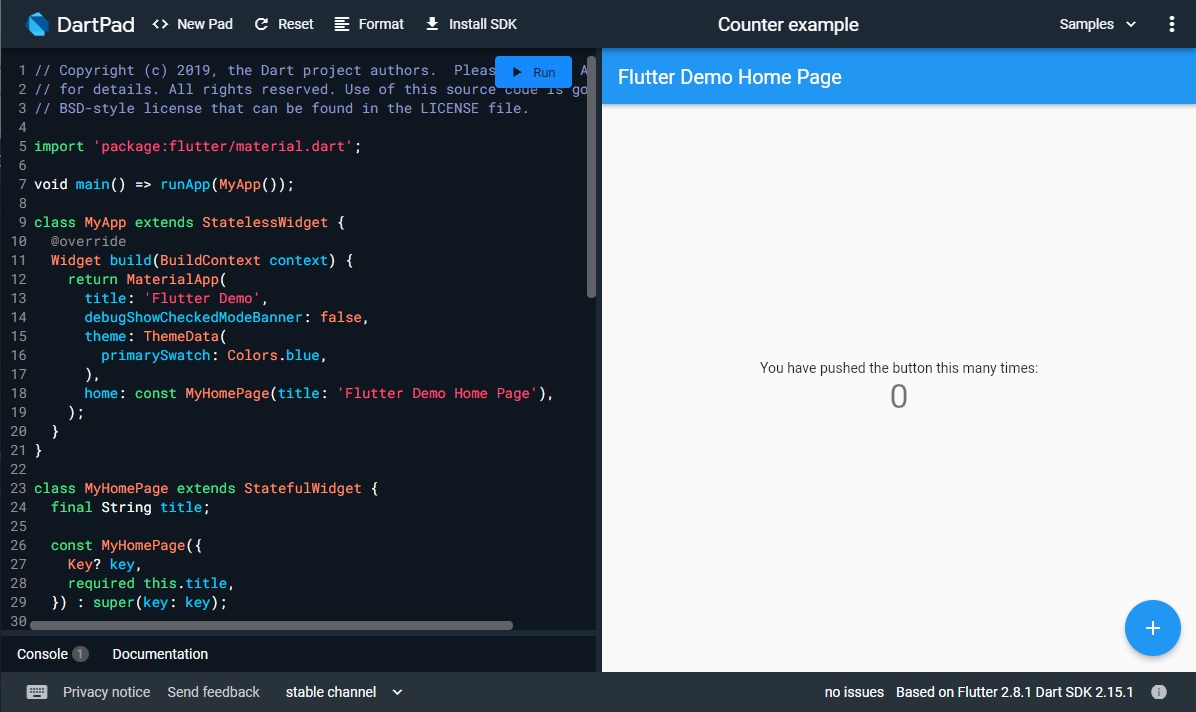Image resolution: width=1196 pixels, height=712 pixels.
Task: Click the Send feedback link
Action: tap(213, 692)
